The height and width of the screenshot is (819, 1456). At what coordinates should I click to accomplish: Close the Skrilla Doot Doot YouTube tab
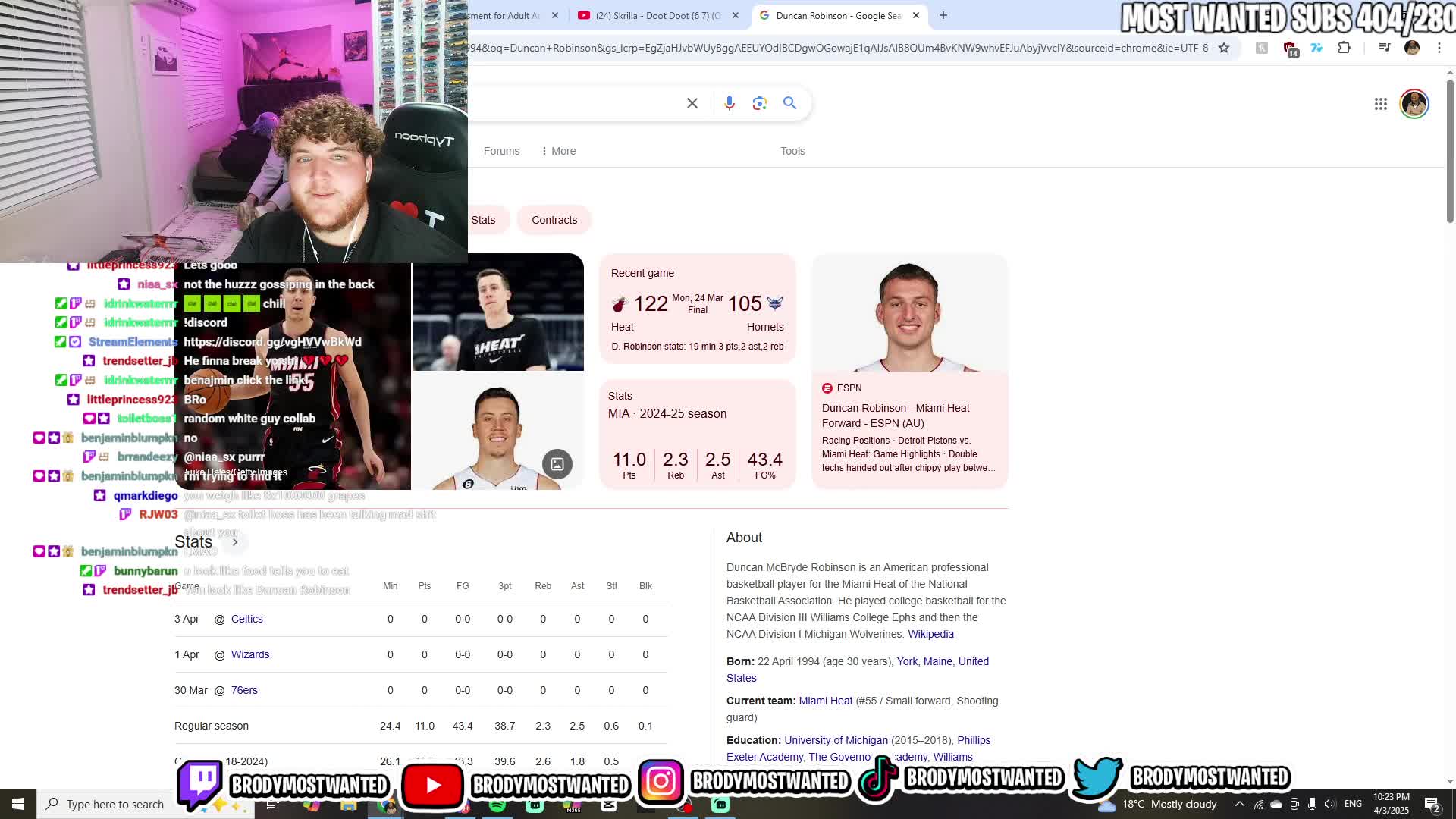pos(735,15)
